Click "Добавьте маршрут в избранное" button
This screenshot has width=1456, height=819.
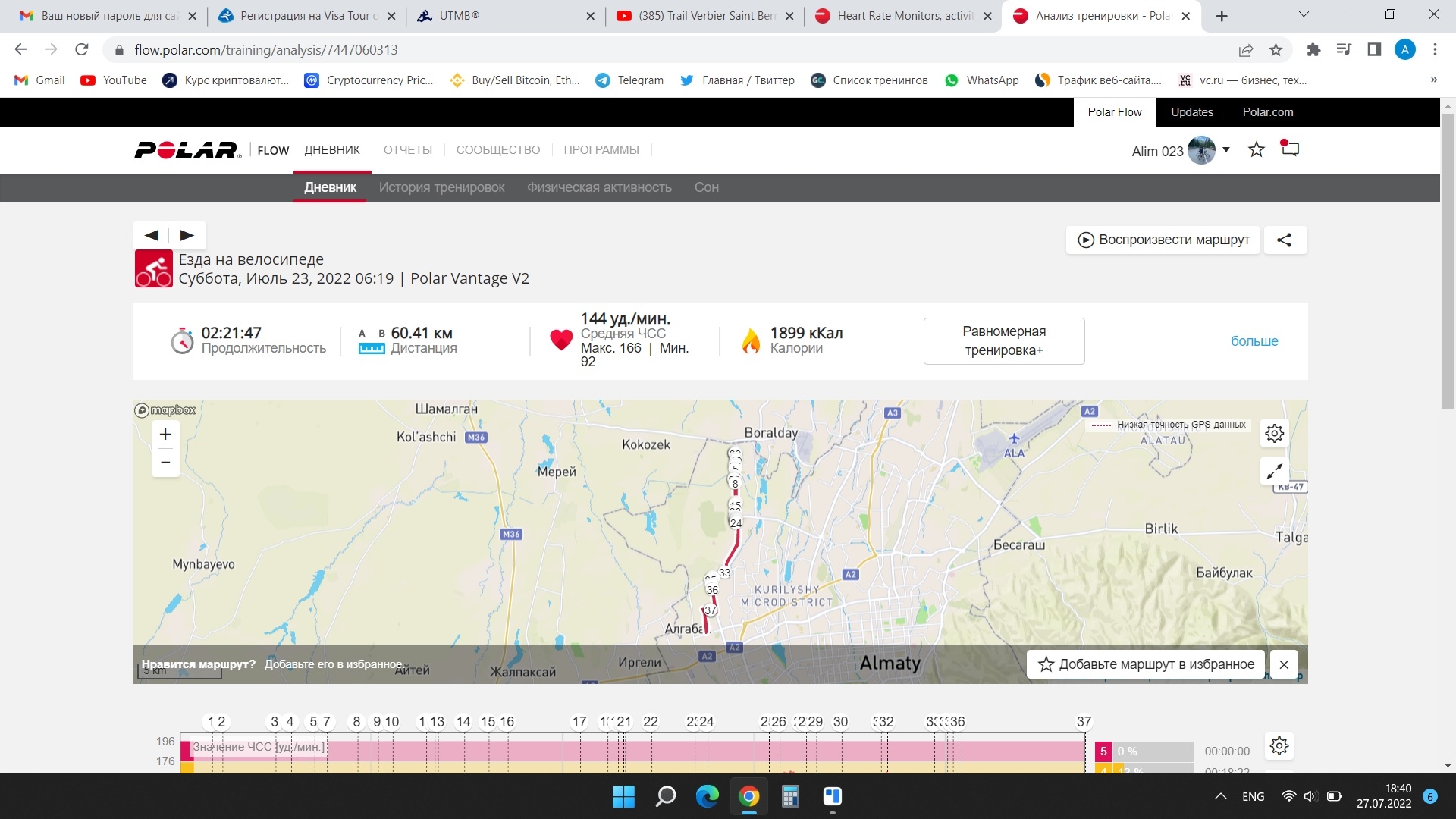[1146, 664]
